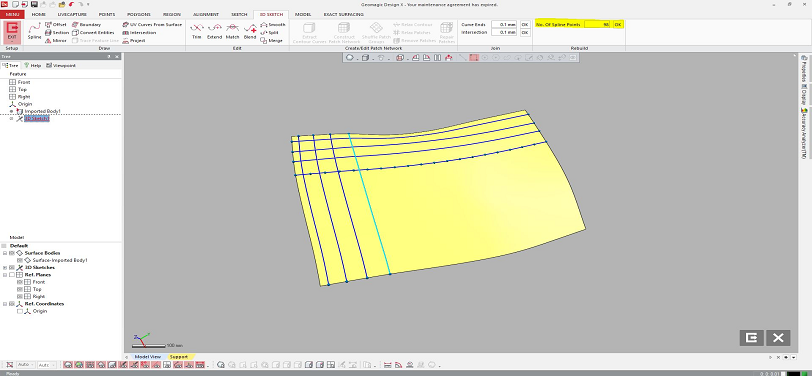Switch to the EXACT SURFACING tab
Image resolution: width=812 pixels, height=376 pixels.
point(344,15)
